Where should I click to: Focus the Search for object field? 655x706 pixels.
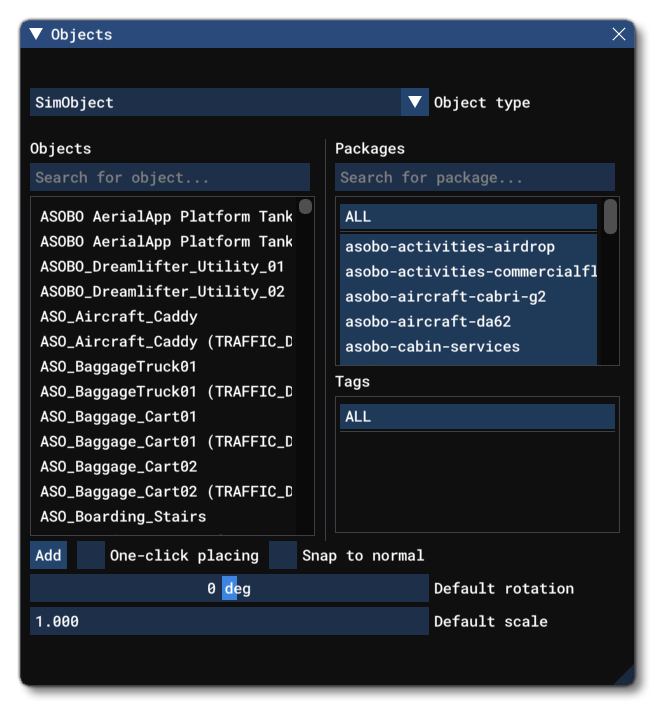tap(170, 177)
